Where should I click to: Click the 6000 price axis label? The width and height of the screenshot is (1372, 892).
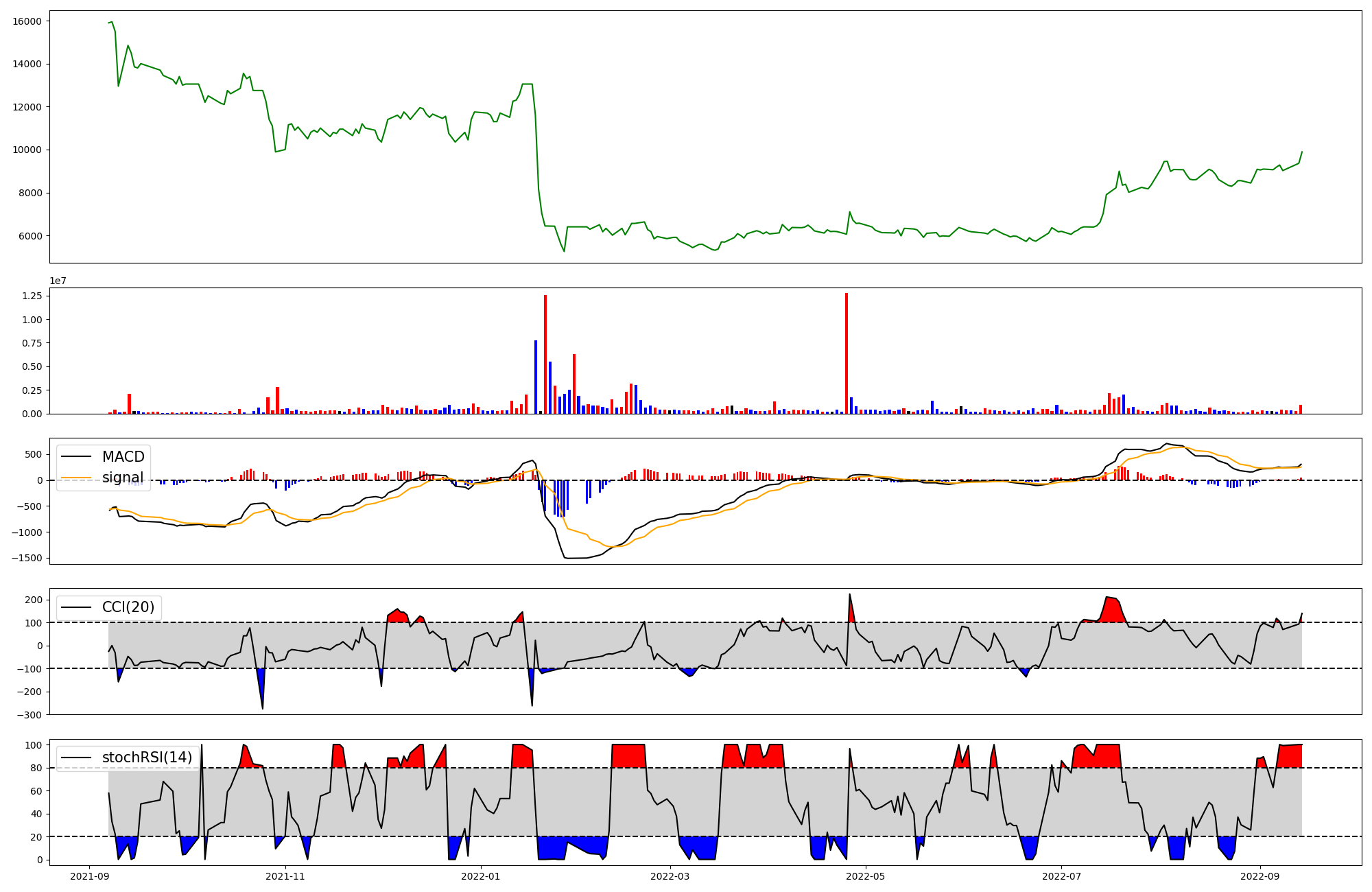[30, 236]
